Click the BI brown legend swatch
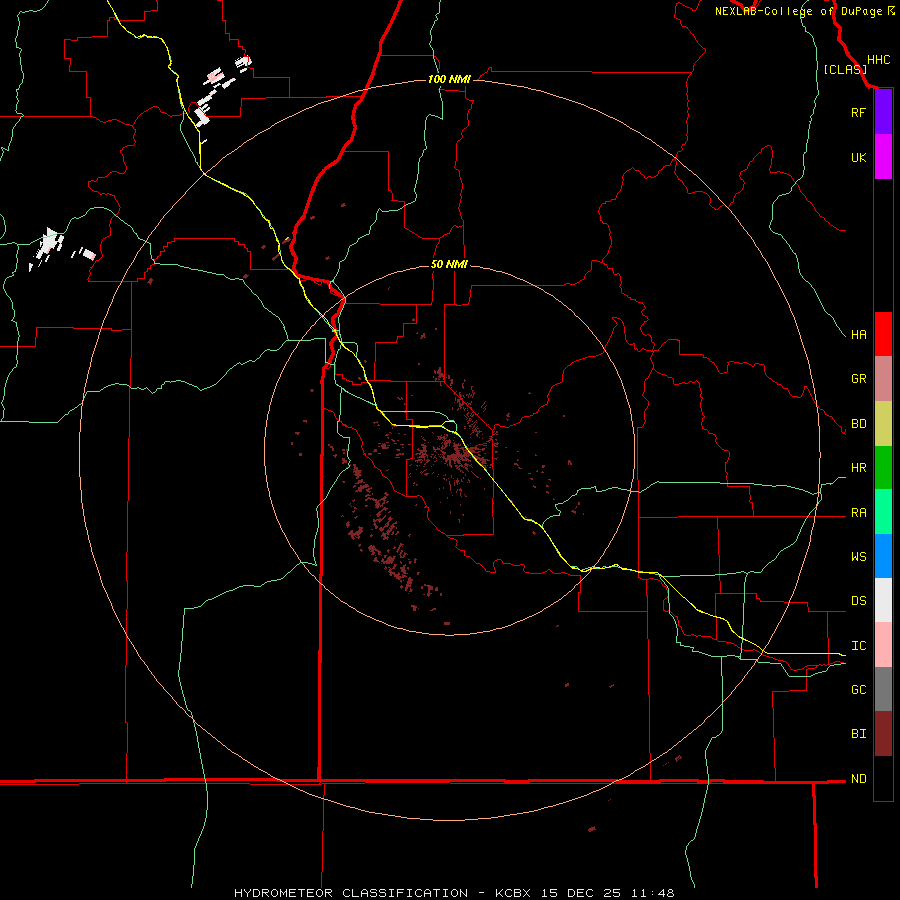 [883, 734]
